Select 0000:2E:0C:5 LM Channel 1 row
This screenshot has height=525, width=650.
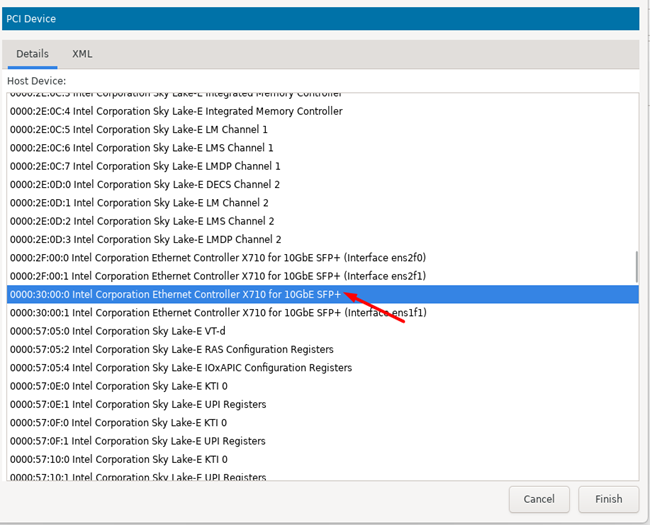323,129
